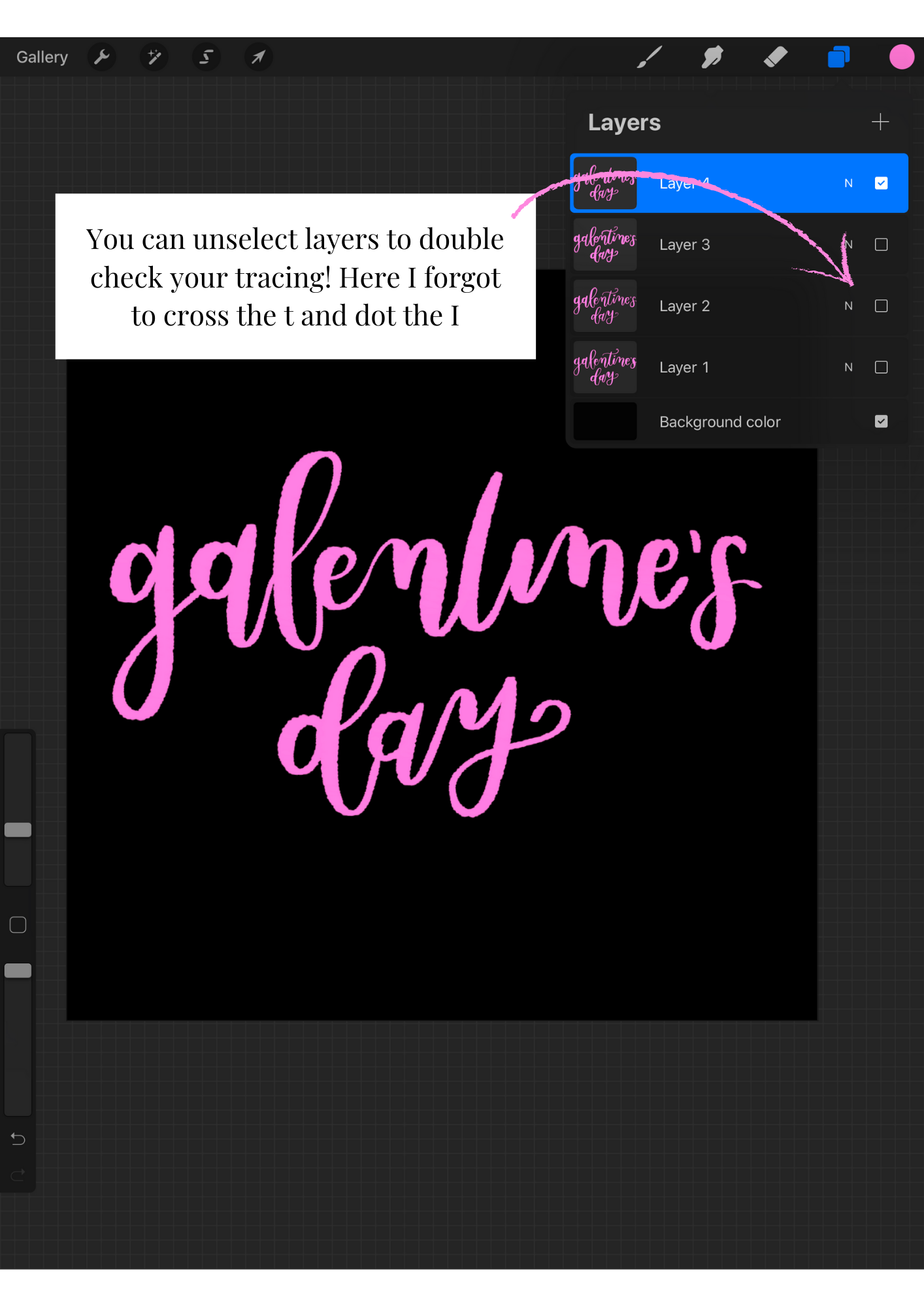Select the Eraser tool

[776, 58]
